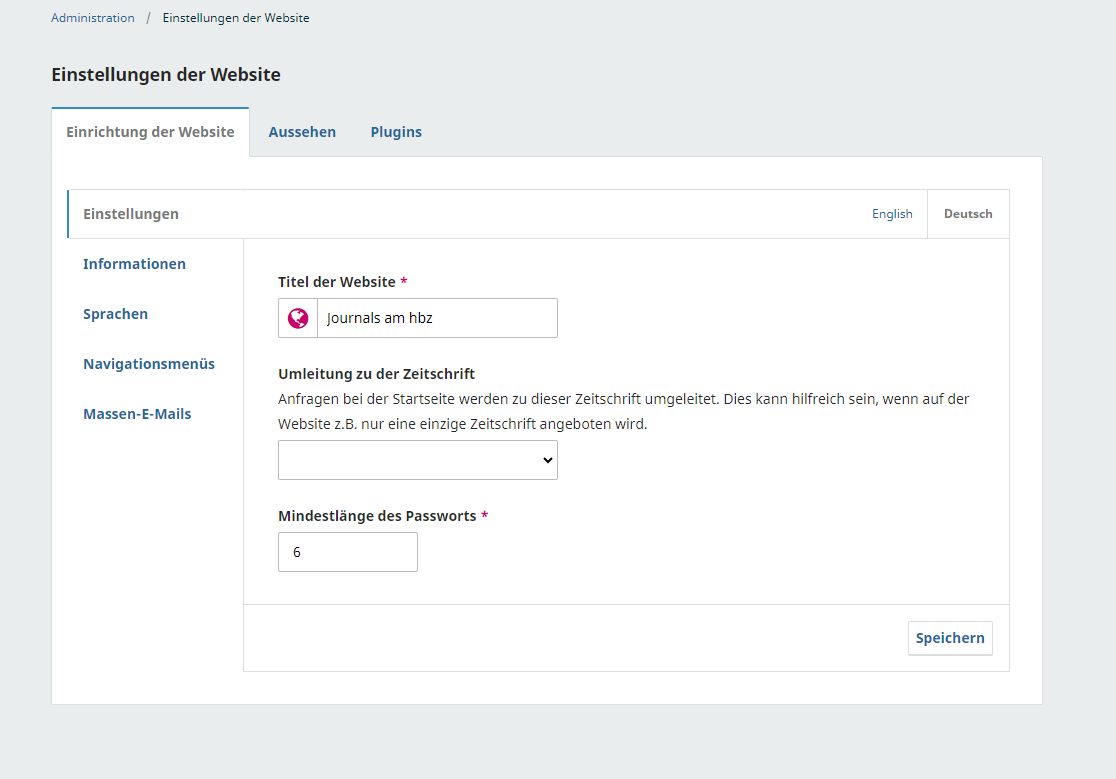Screen dimensions: 1116x779
Task: Go to Administration via breadcrumb link
Action: click(x=93, y=18)
